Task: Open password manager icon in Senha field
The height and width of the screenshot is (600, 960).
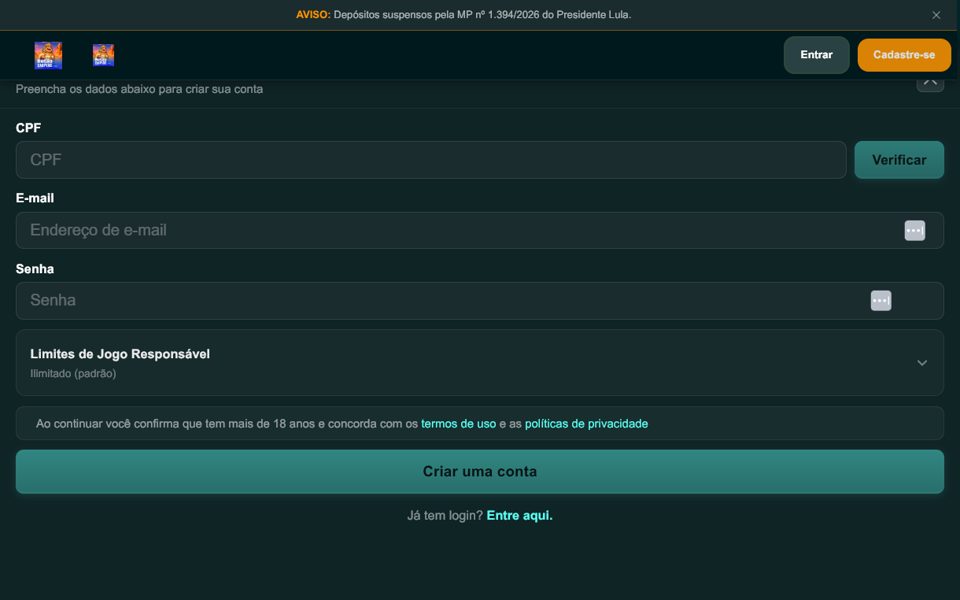Action: (x=881, y=301)
